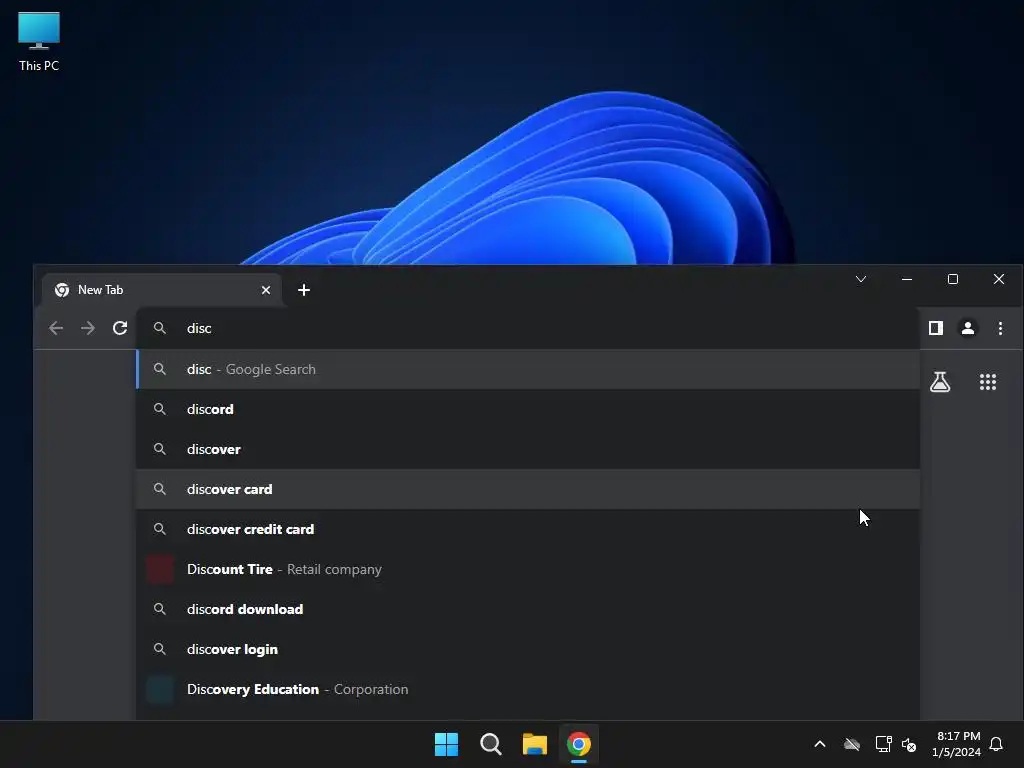Image resolution: width=1024 pixels, height=768 pixels.
Task: Open Chrome Labs flask icon
Action: (x=940, y=382)
